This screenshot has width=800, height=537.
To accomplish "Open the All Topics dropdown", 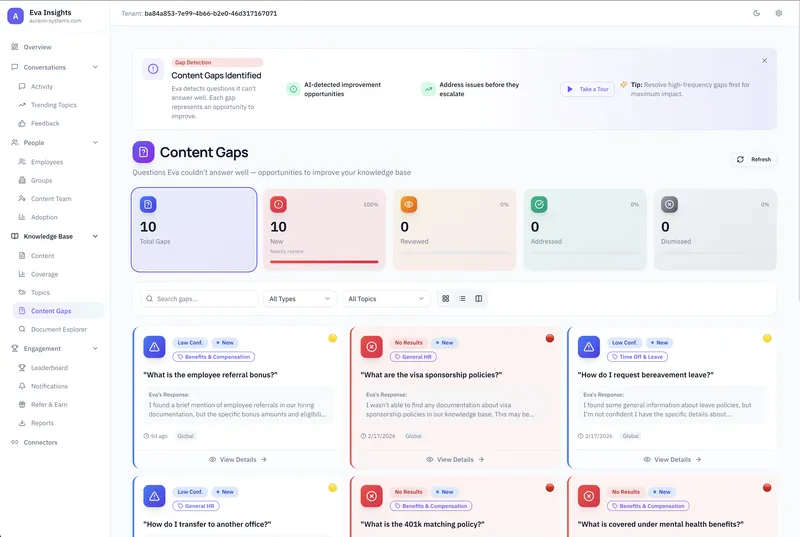I will tap(386, 299).
